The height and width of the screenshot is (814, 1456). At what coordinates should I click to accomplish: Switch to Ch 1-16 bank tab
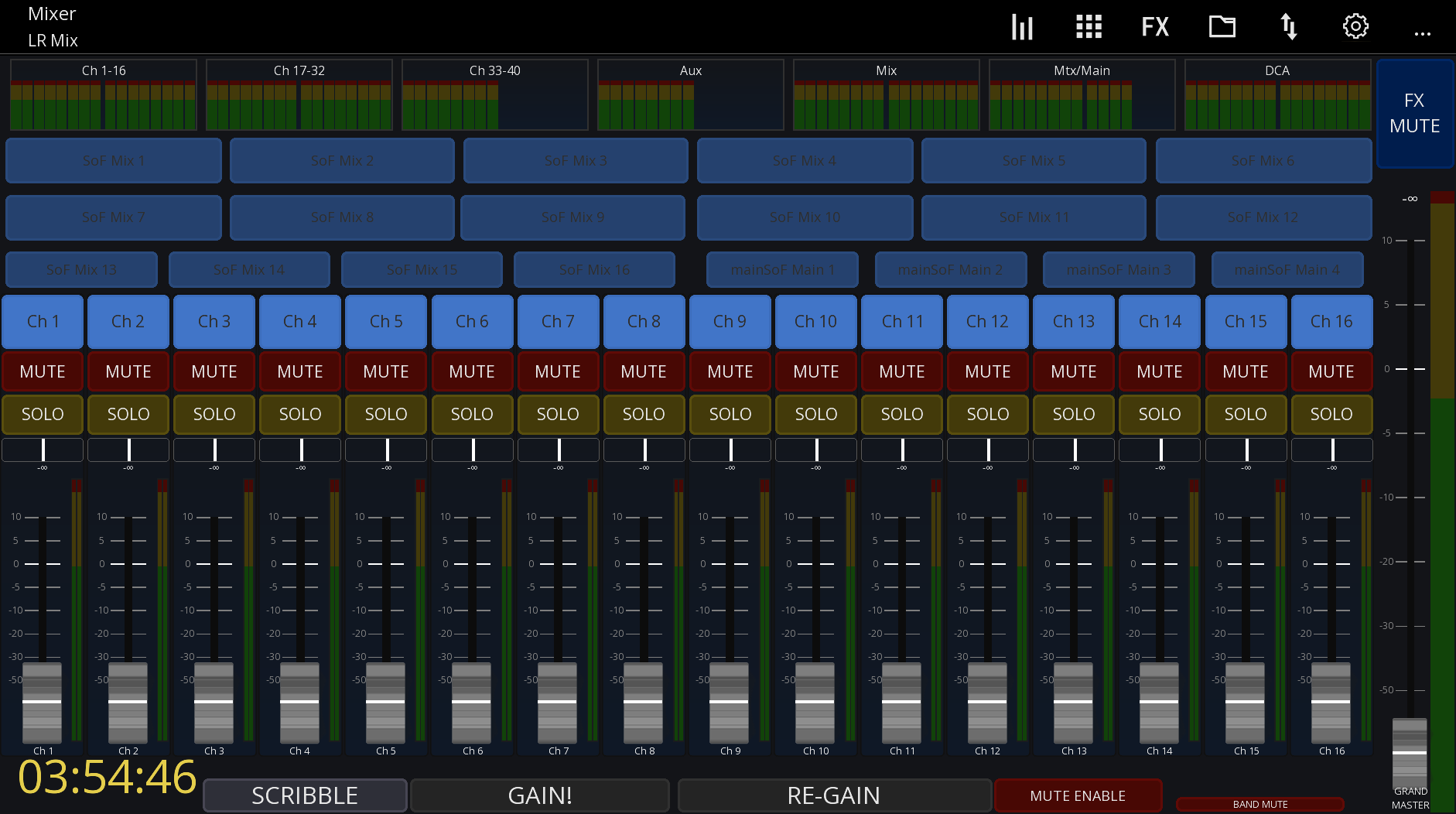click(104, 95)
